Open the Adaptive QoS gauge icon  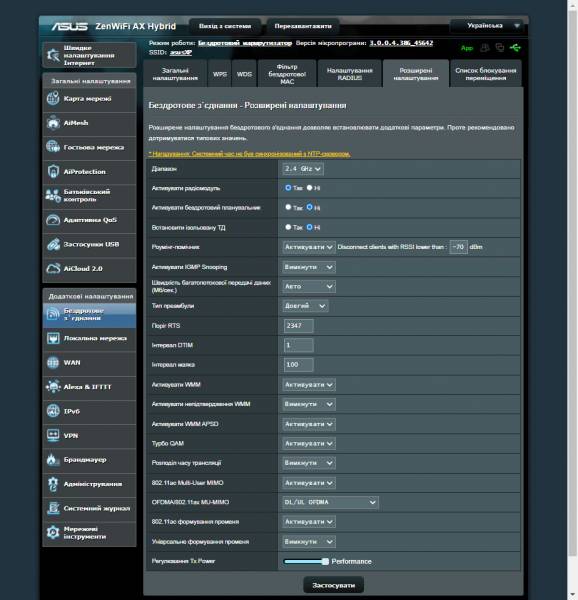pyautogui.click(x=53, y=220)
